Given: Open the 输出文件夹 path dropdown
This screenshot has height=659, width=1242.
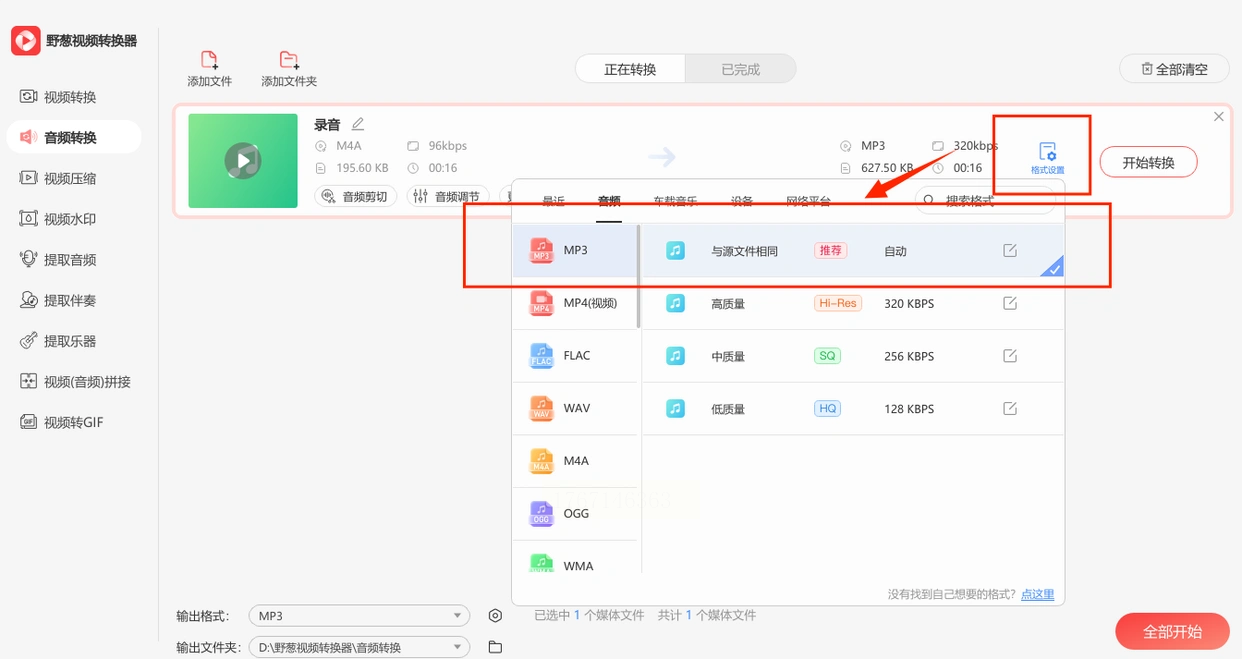Looking at the screenshot, I should pyautogui.click(x=359, y=647).
